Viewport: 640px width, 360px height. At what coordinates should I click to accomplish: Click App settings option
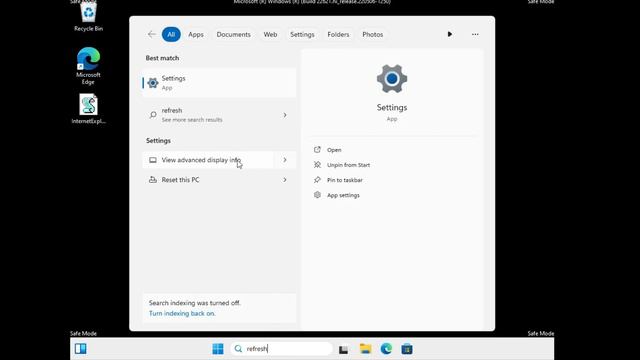point(343,195)
